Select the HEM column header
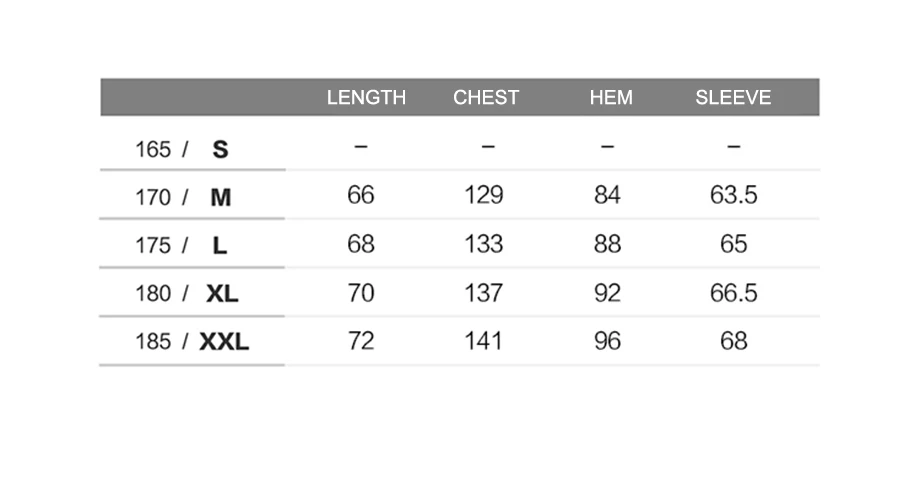Screen dimensions: 920x502 point(611,97)
